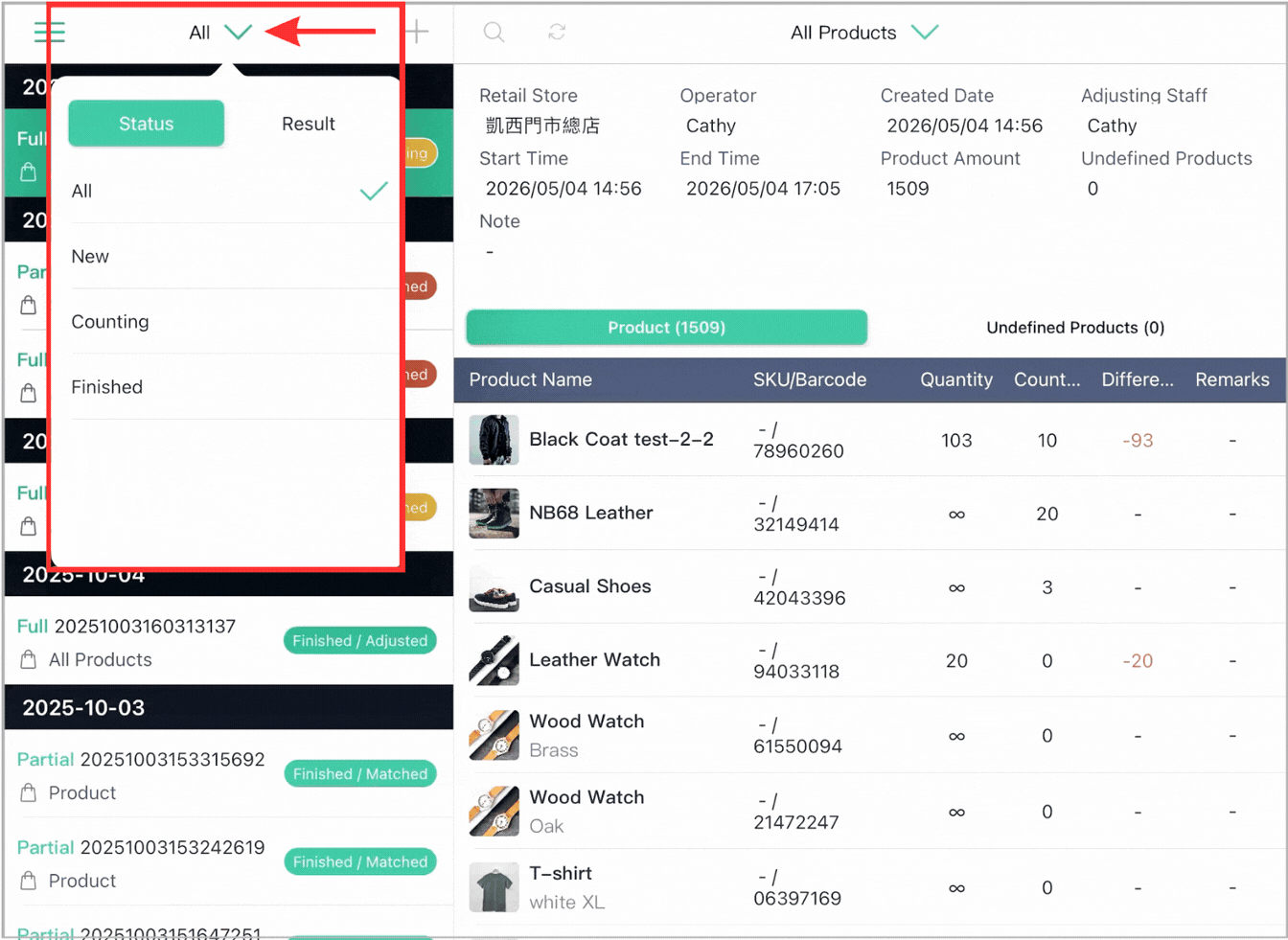The height and width of the screenshot is (940, 1288).
Task: Click barcode 42043396
Action: (x=799, y=599)
